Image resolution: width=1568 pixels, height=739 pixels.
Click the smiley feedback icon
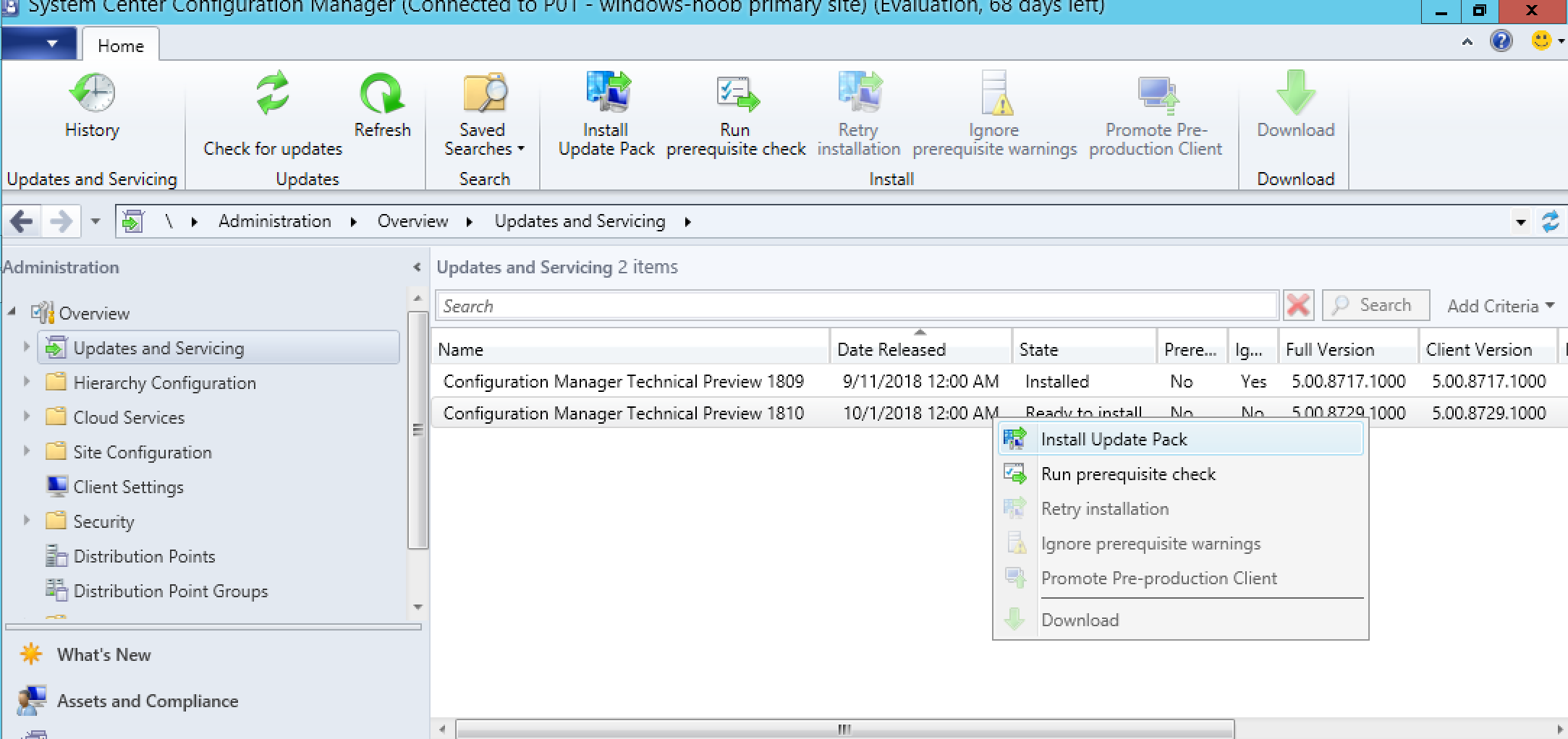(x=1541, y=40)
